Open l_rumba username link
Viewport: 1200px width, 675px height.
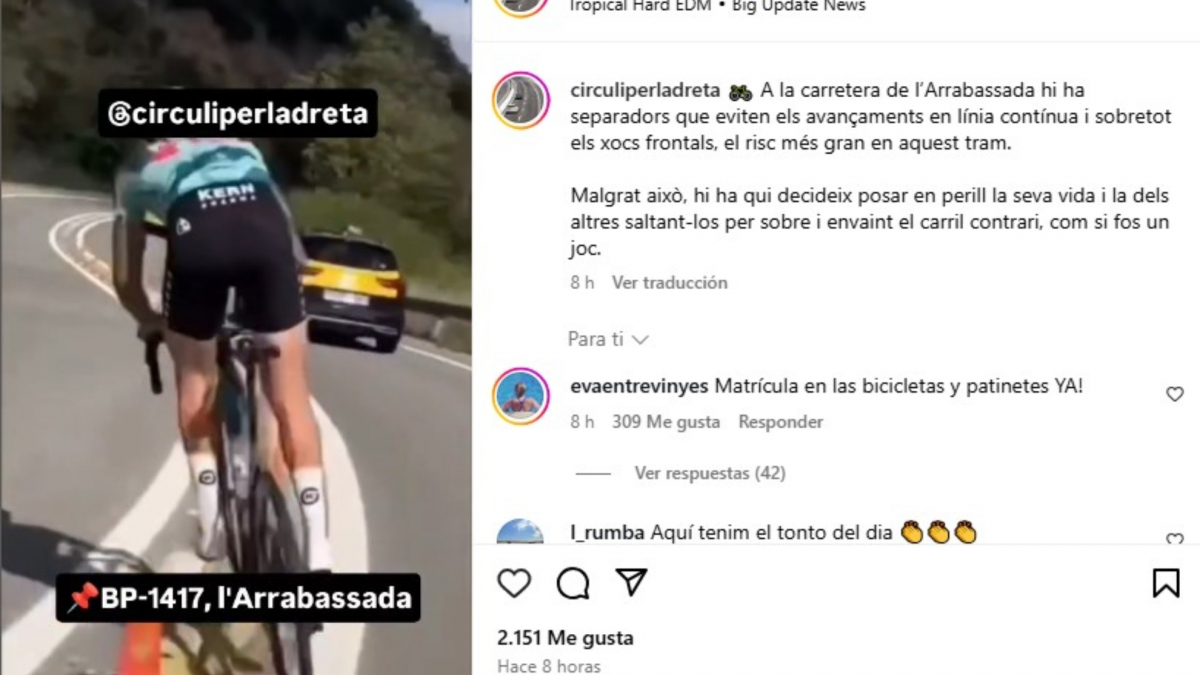[x=607, y=532]
